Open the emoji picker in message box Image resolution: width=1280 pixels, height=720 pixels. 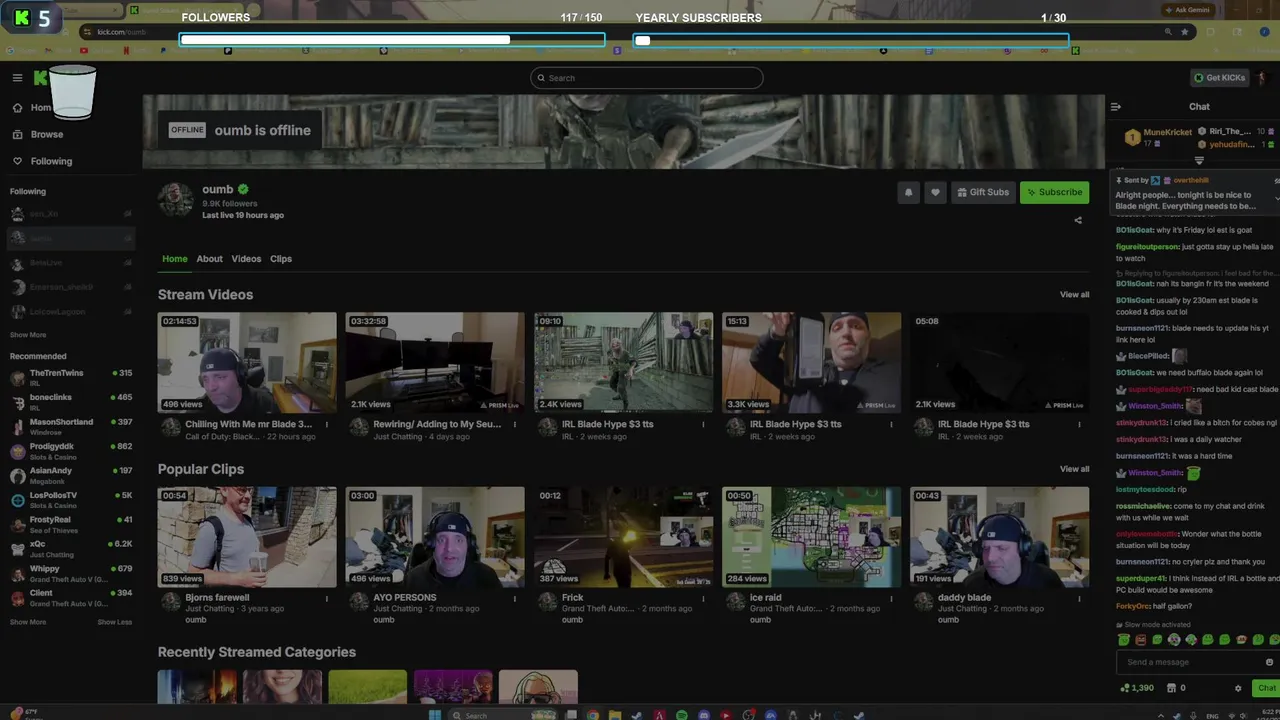point(1269,662)
